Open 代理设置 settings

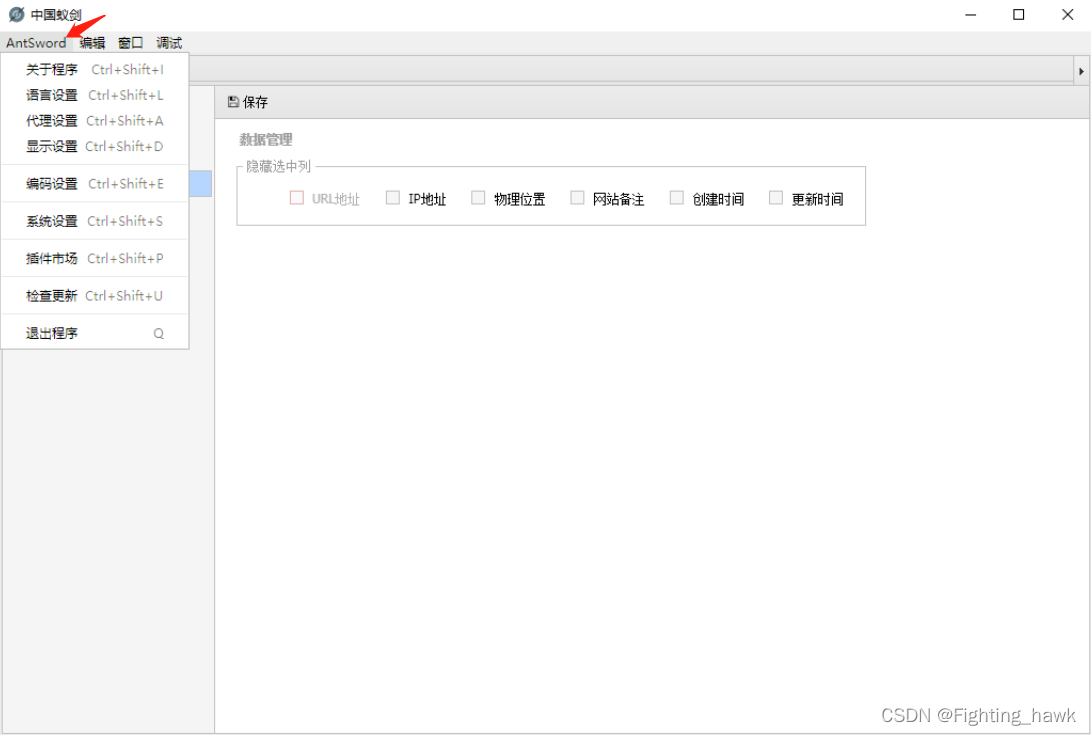click(x=50, y=120)
